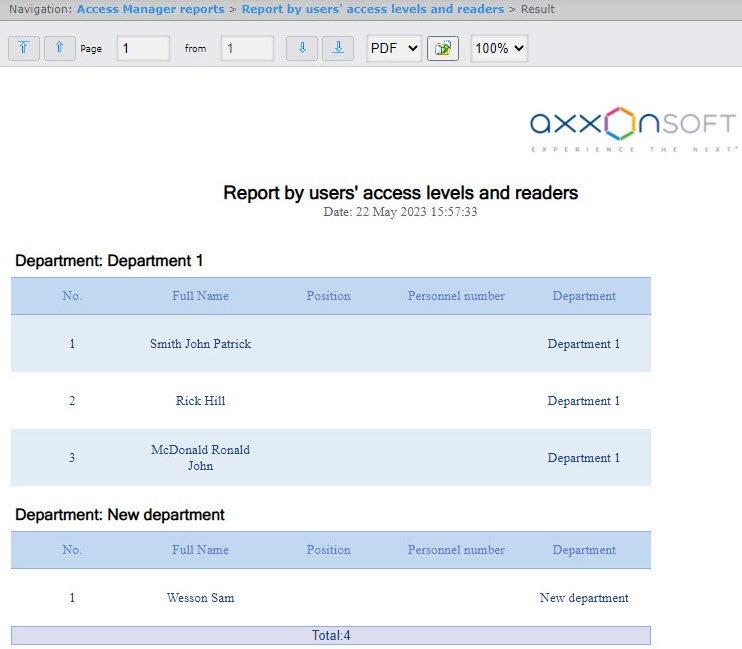Open the PDF export format dropdown
The width and height of the screenshot is (742, 649).
pyautogui.click(x=394, y=48)
